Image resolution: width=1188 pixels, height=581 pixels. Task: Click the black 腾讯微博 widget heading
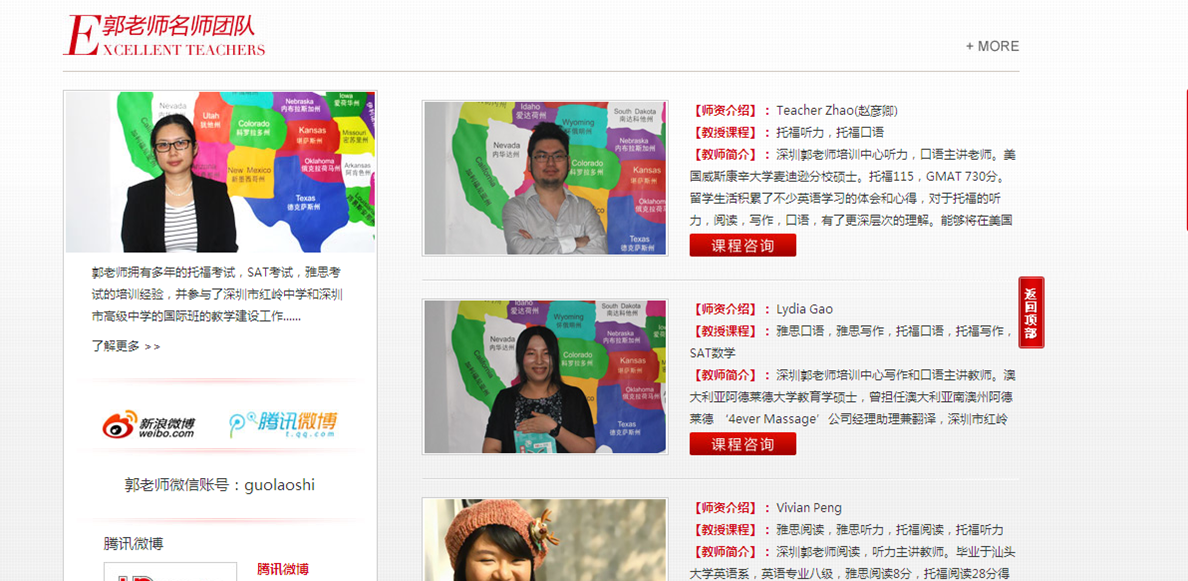coord(133,544)
